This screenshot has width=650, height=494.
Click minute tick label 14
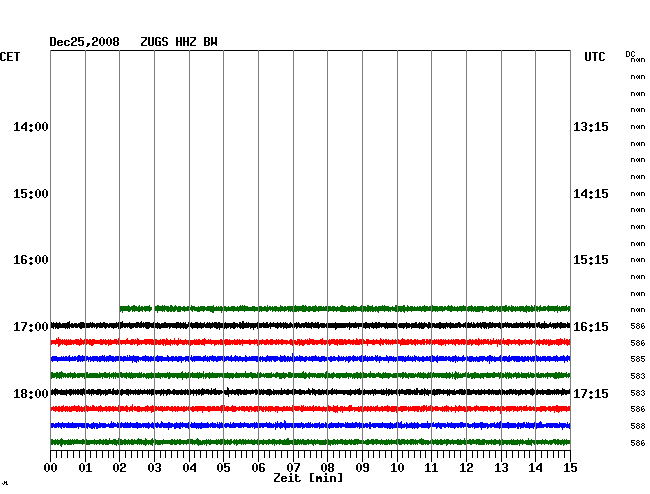(x=536, y=468)
